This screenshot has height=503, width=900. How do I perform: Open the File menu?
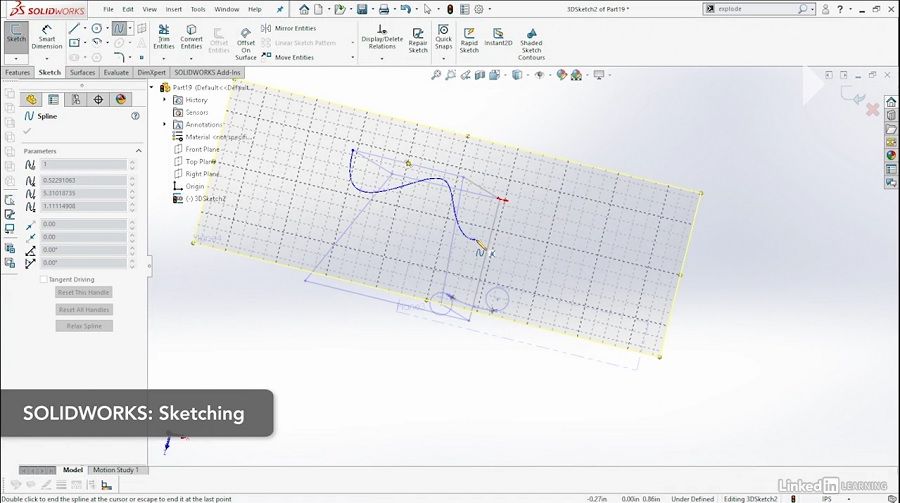(108, 9)
